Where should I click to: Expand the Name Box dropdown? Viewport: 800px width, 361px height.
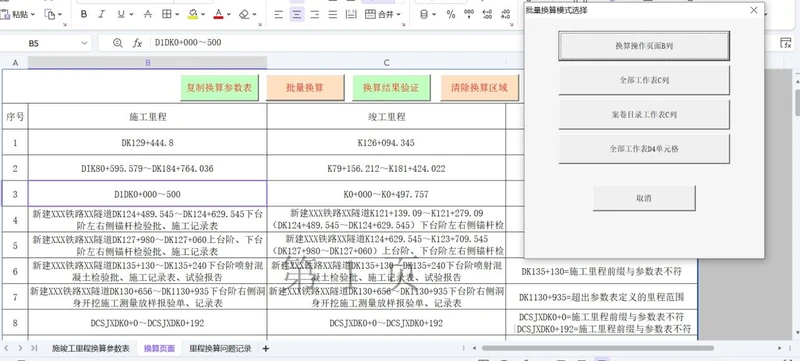click(83, 43)
